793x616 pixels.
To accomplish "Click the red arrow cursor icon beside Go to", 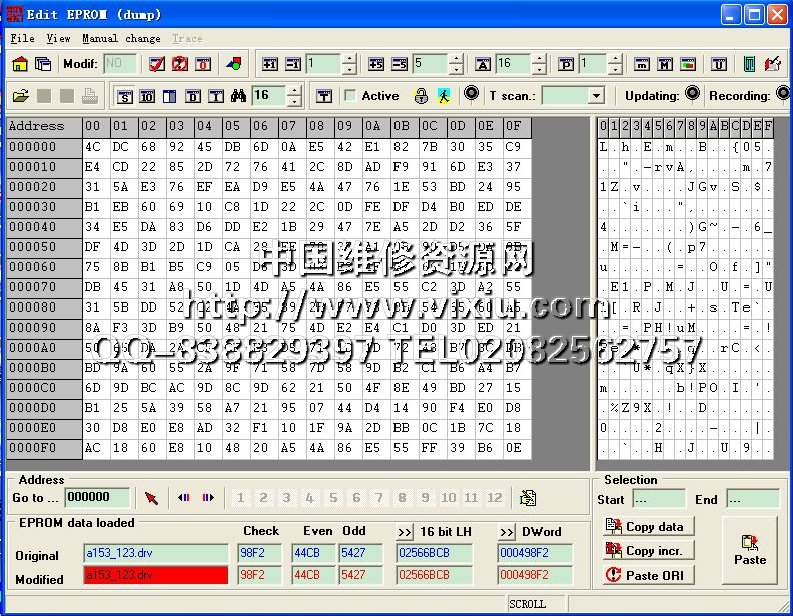I will tap(152, 498).
